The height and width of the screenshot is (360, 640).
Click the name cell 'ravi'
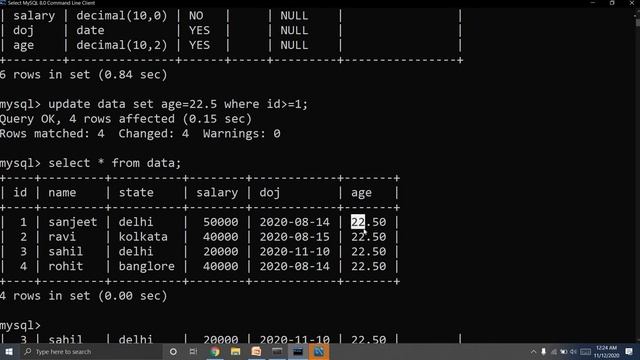click(x=62, y=237)
